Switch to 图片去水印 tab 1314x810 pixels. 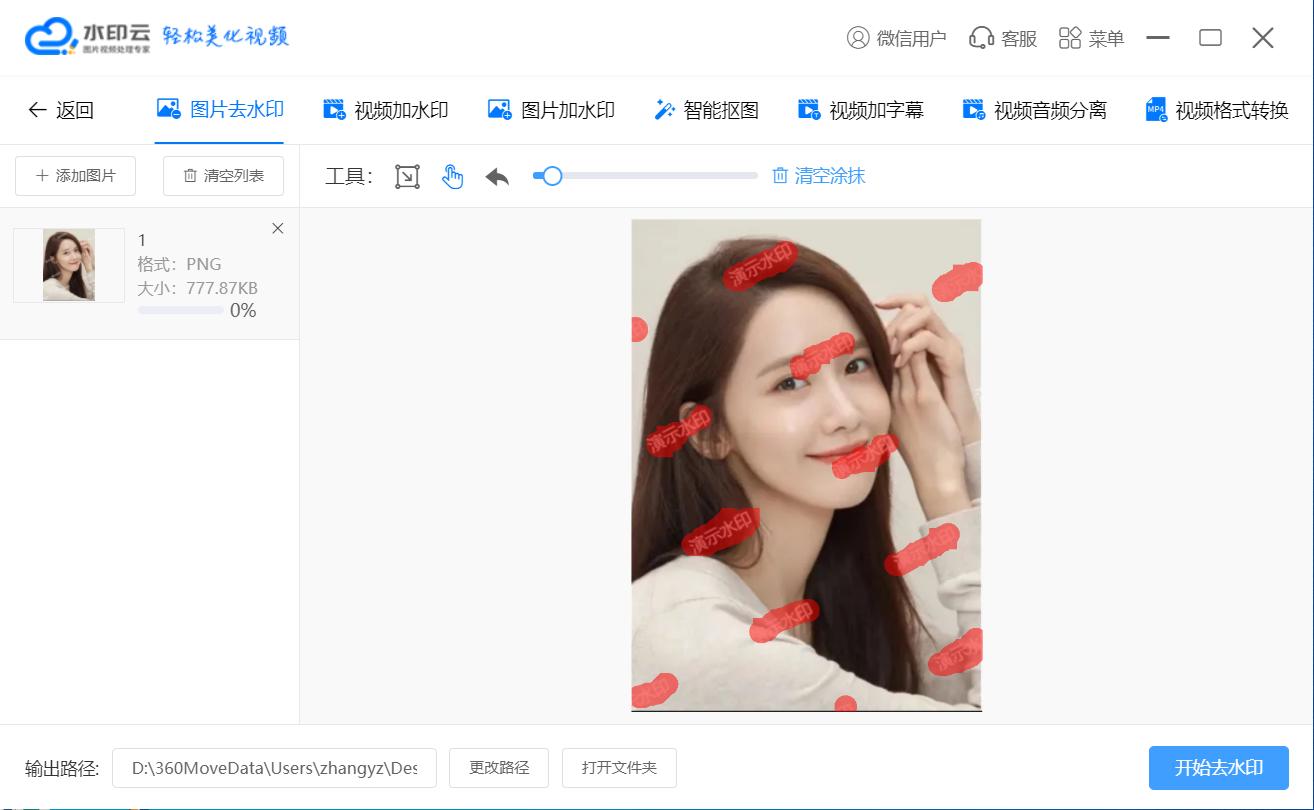tap(220, 110)
